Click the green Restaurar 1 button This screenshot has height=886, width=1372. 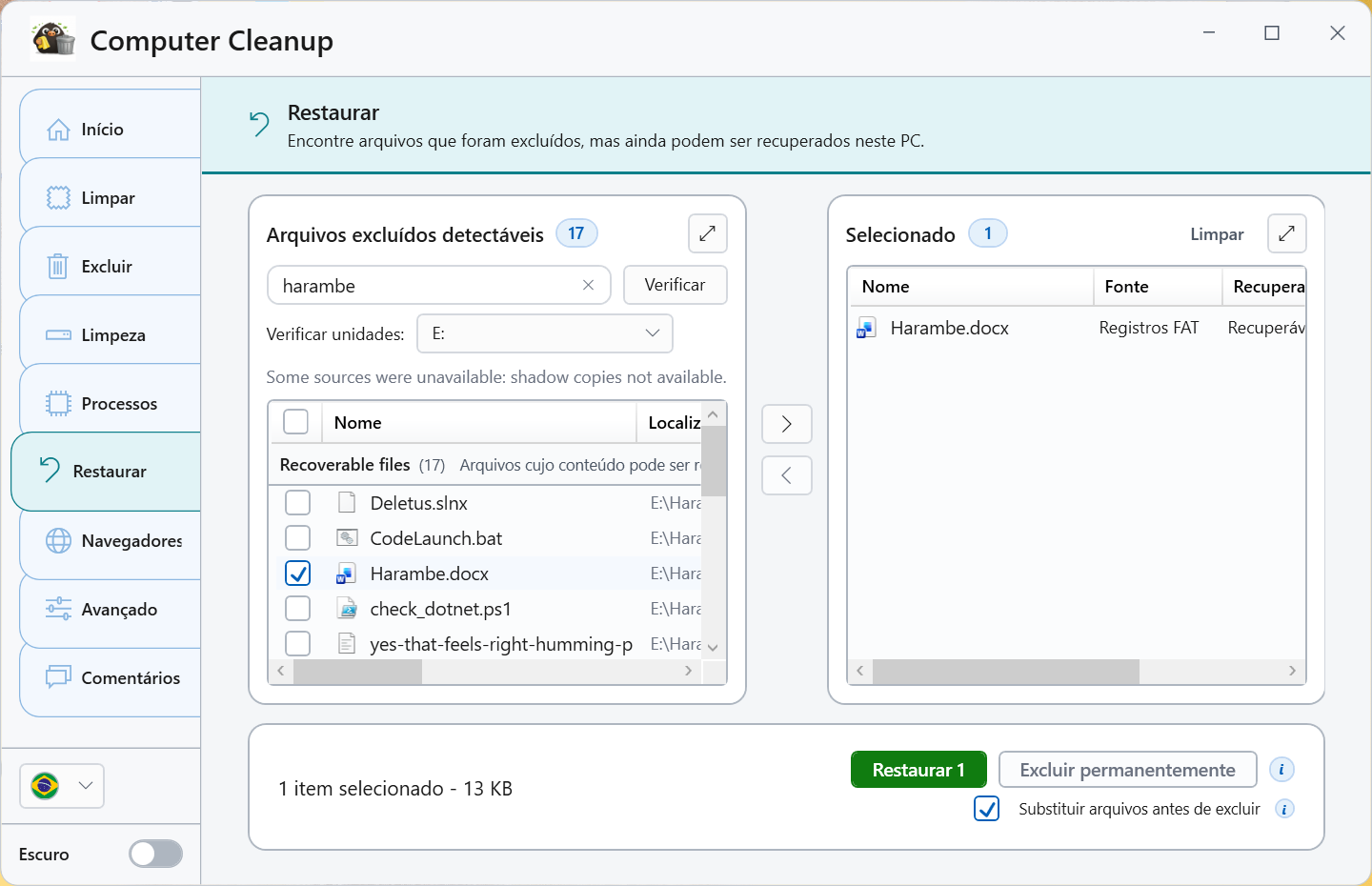point(918,770)
